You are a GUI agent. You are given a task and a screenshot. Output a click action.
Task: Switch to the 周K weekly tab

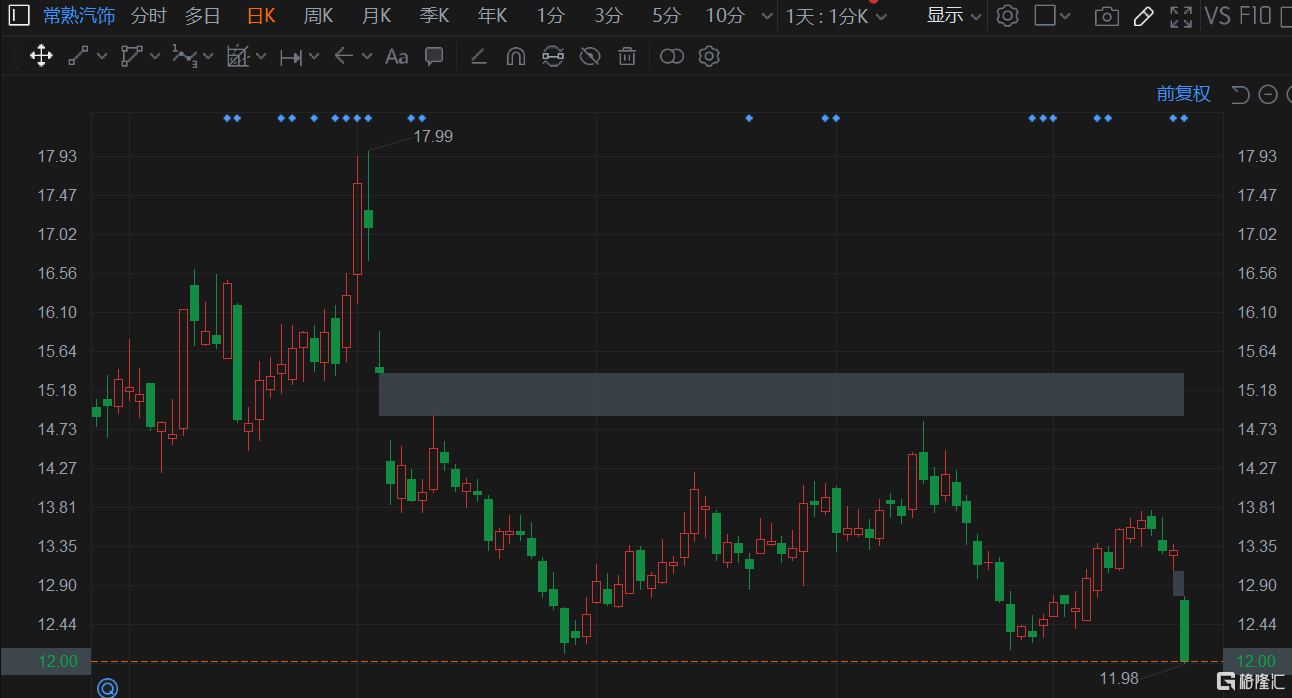319,15
